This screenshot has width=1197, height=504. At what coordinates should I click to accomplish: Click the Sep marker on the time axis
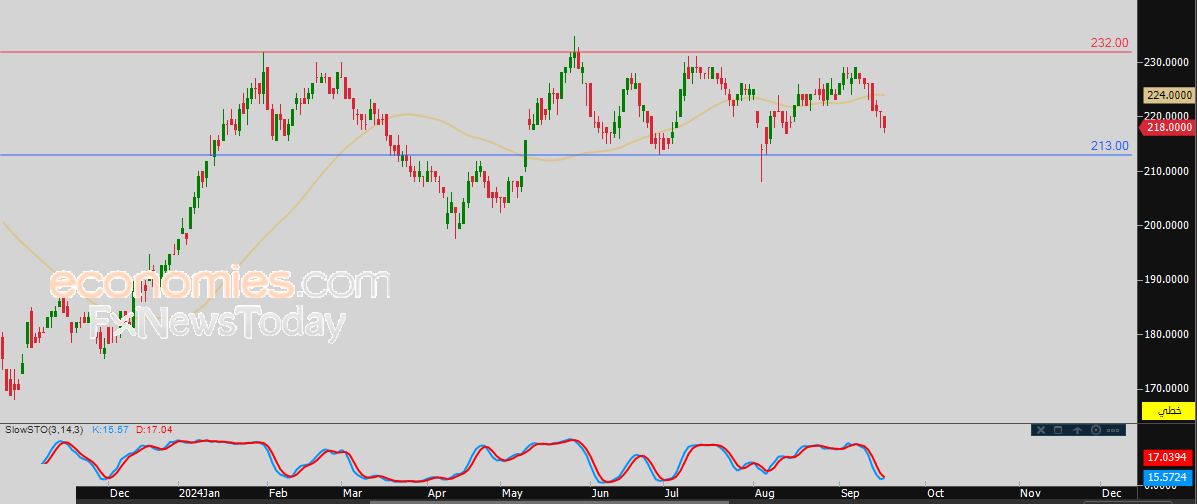848,493
